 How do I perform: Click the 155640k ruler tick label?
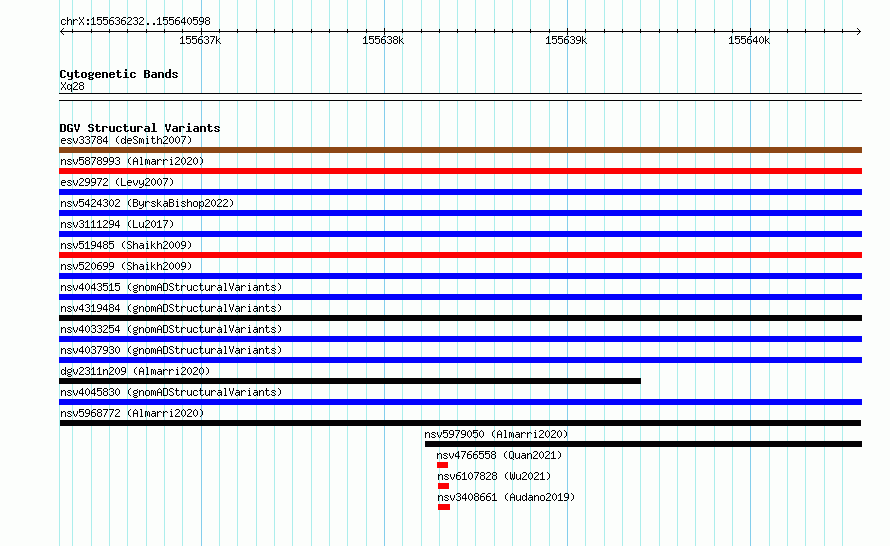(749, 40)
